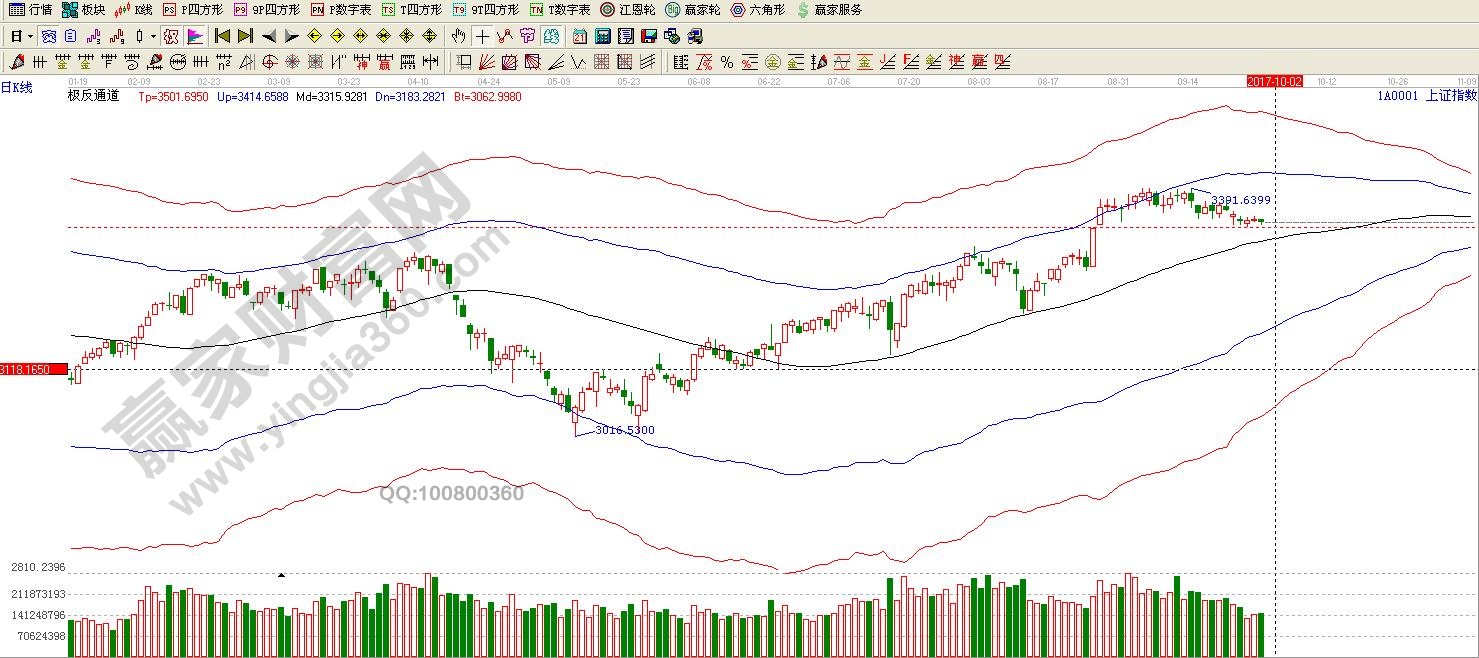Viewport: 1479px width, 658px height.
Task: Toggle the pink flag toolbar button
Action: (195, 37)
